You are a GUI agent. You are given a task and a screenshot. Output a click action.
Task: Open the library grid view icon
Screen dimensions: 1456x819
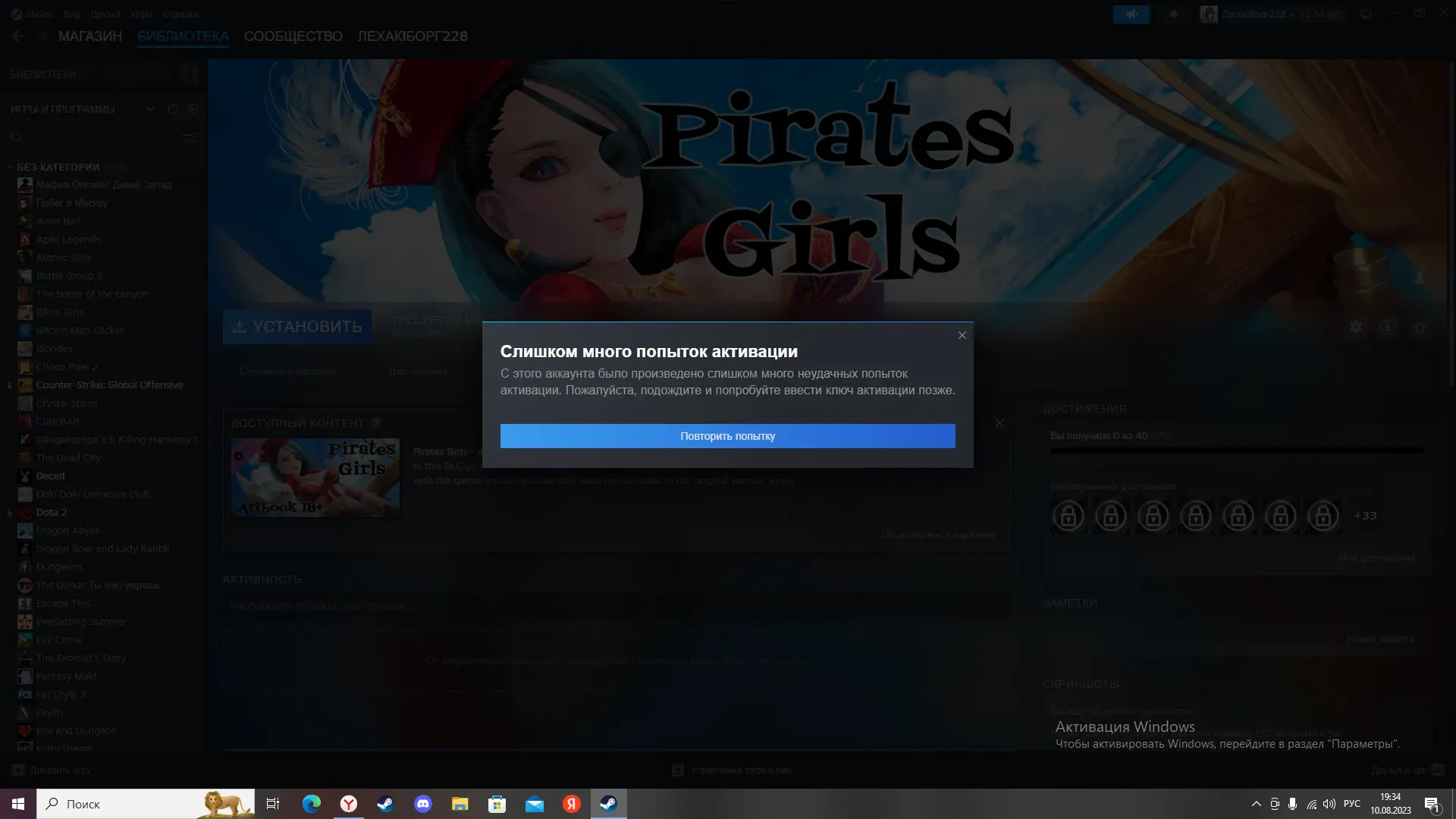tap(190, 74)
